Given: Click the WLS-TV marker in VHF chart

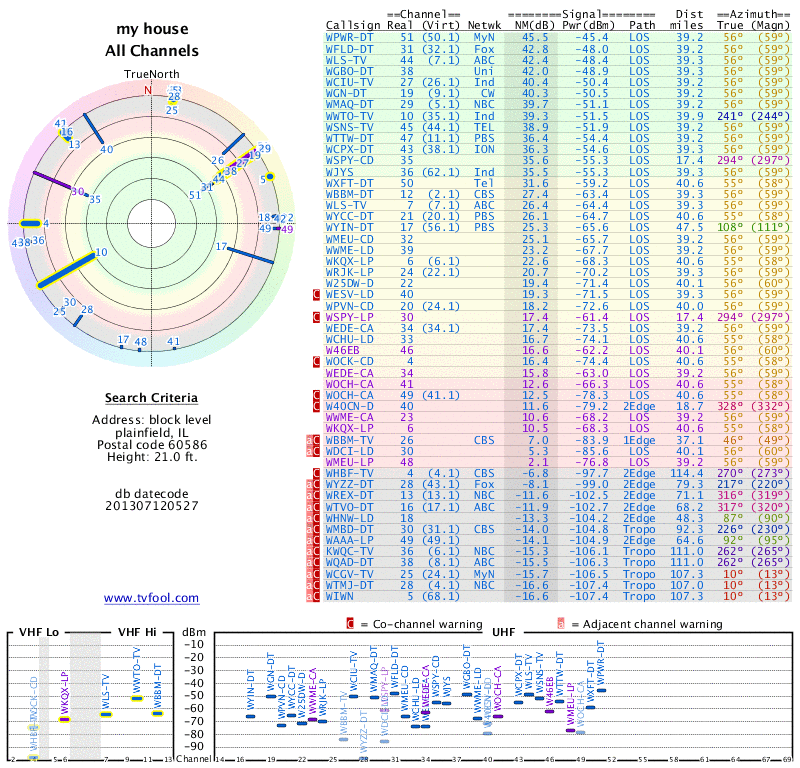Looking at the screenshot, I should pyautogui.click(x=106, y=714).
